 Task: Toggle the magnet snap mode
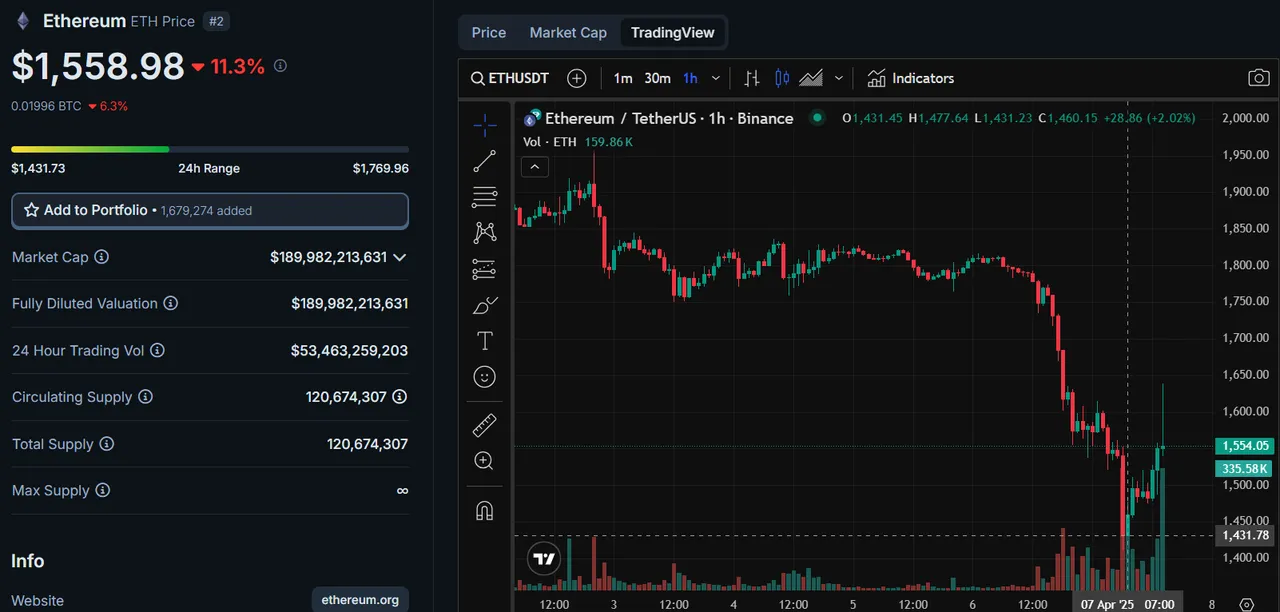tap(485, 510)
